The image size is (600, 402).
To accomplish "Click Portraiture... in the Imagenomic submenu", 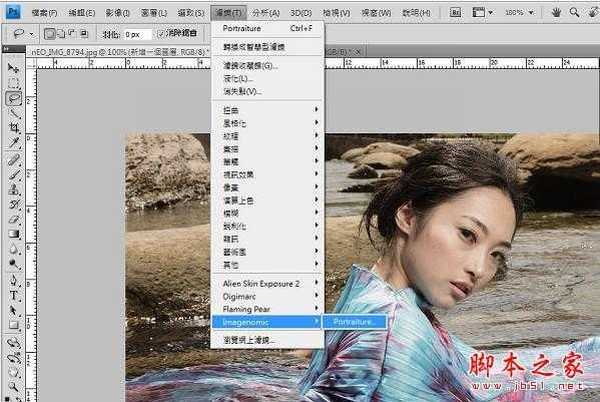I will pos(357,322).
